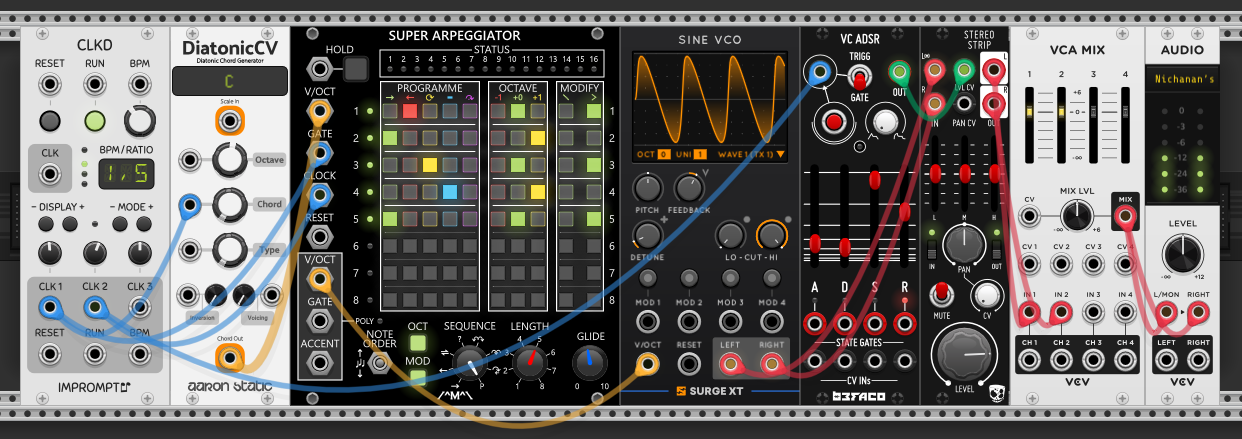The height and width of the screenshot is (439, 1242).
Task: Click the Super Arpeggiator ACCENT output jack
Action: click(320, 363)
